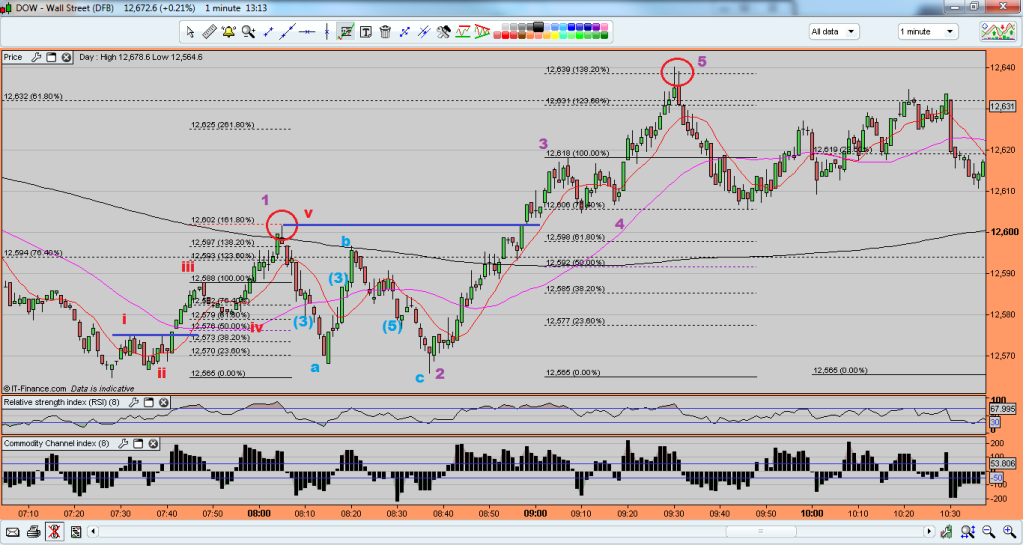
Task: Click the 12,631 current price tag
Action: click(x=1002, y=106)
